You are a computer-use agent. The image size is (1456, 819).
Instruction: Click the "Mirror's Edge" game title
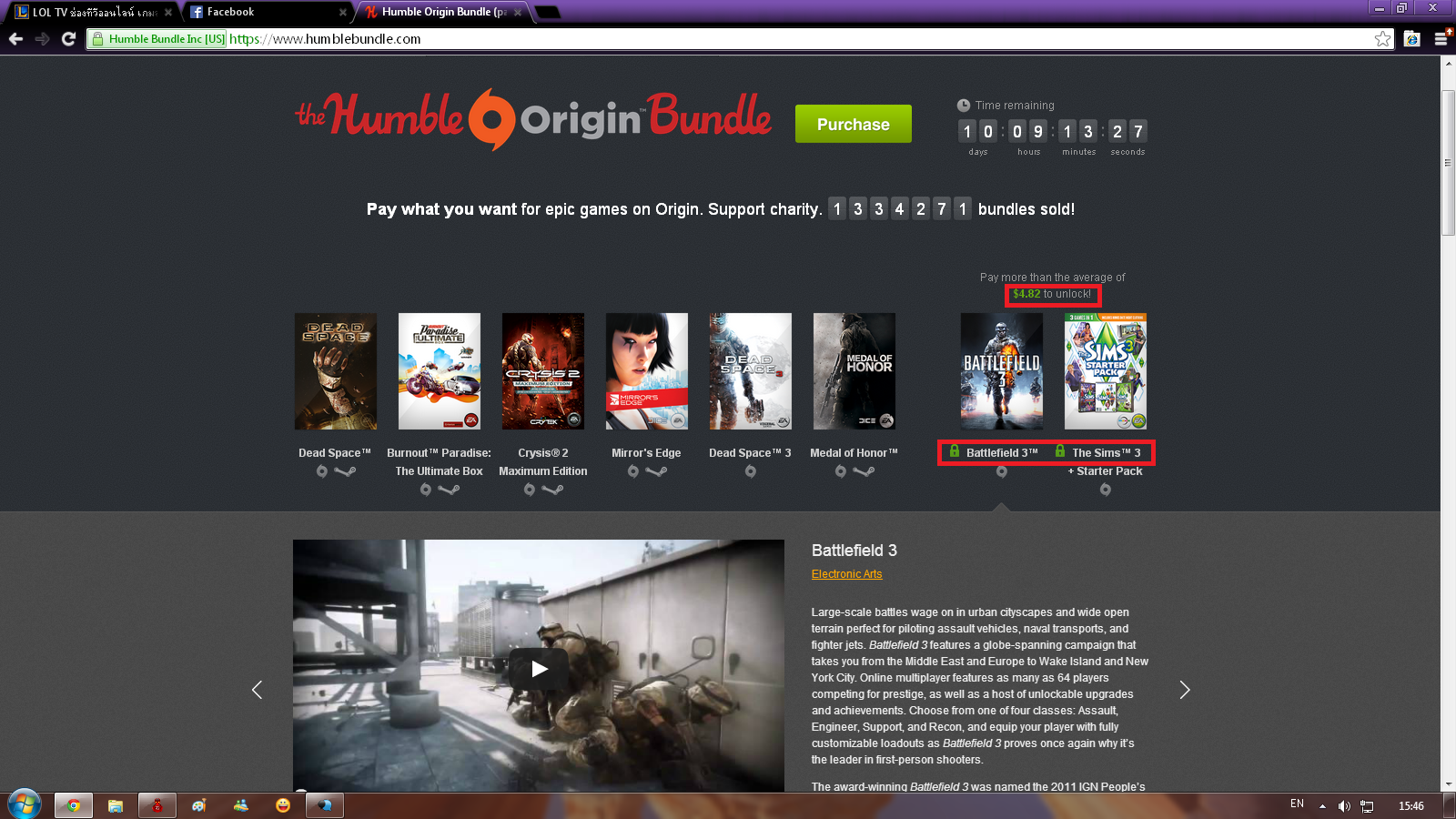tap(646, 453)
